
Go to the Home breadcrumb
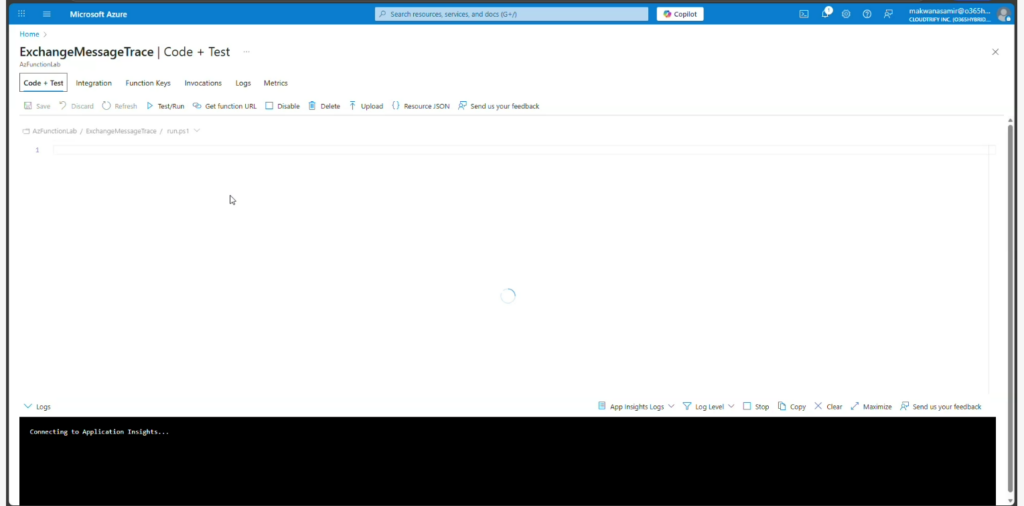29,34
